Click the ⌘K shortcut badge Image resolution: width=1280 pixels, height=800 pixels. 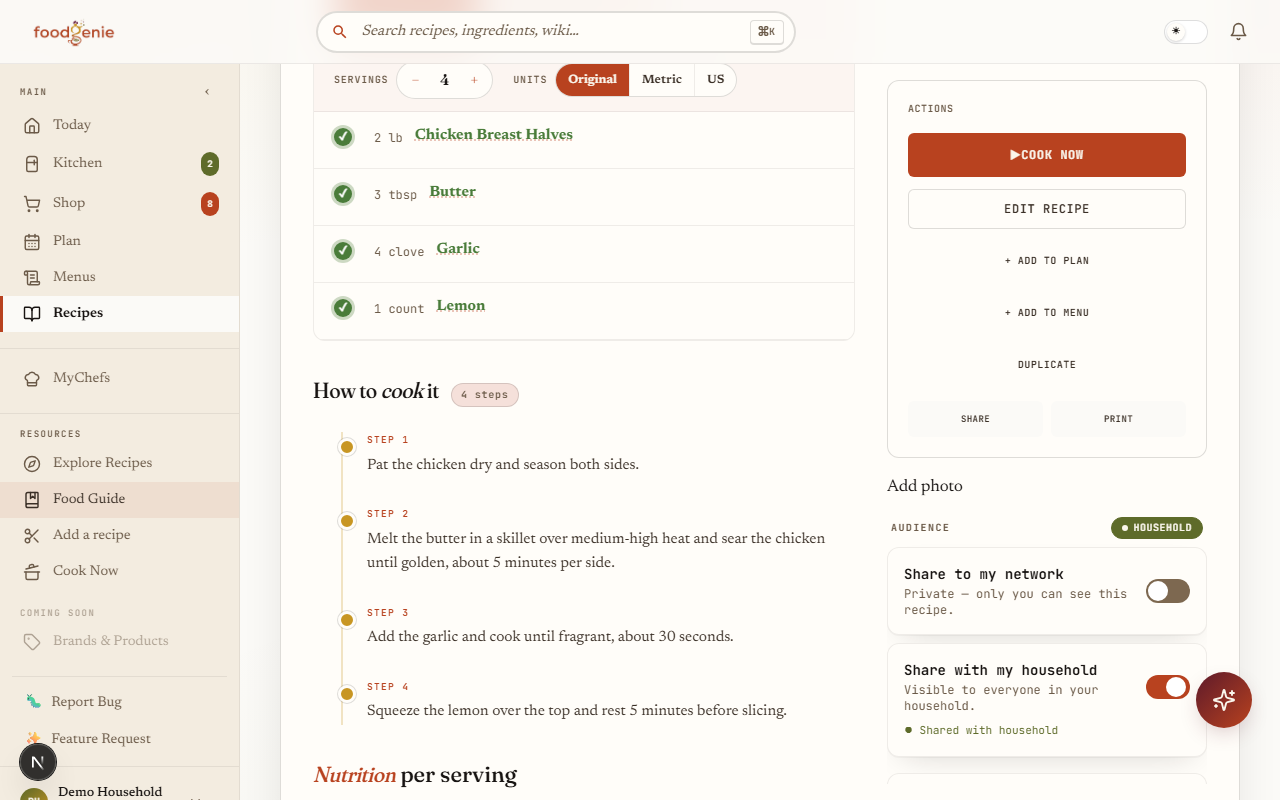click(767, 32)
